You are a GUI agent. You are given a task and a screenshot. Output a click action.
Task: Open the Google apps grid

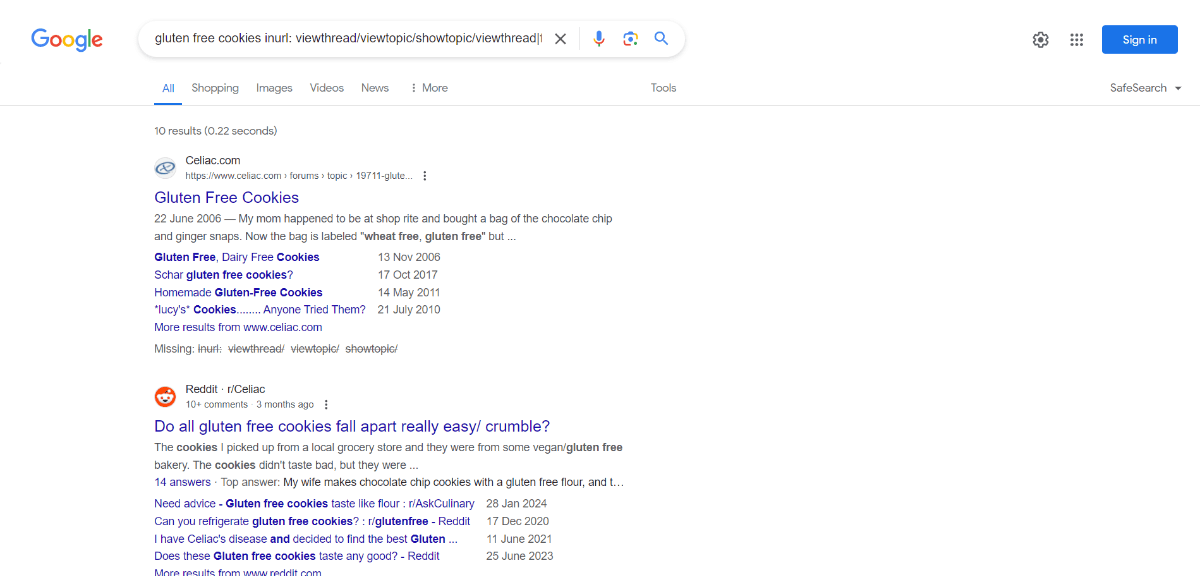1077,40
